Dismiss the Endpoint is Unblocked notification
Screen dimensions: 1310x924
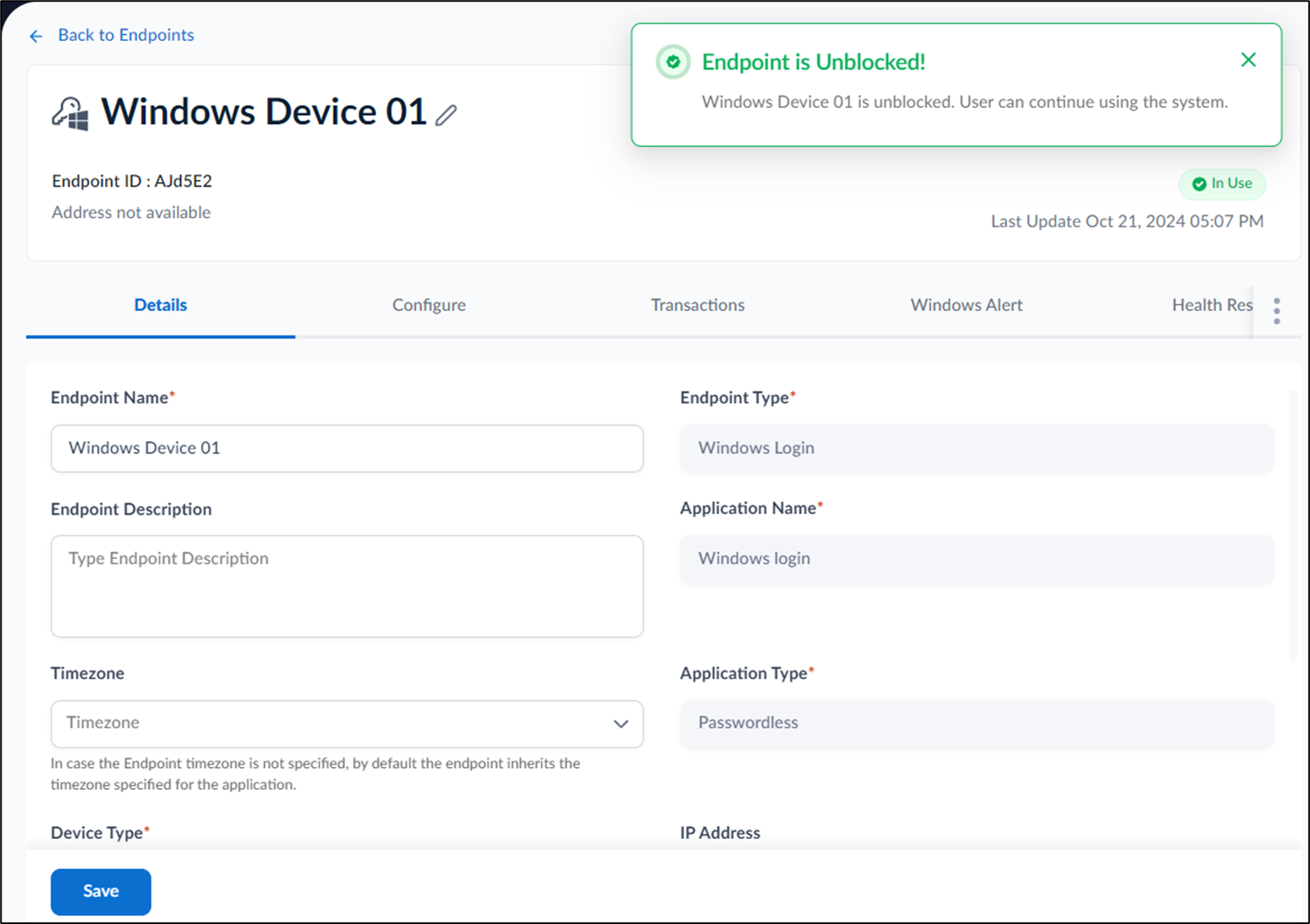click(1248, 60)
